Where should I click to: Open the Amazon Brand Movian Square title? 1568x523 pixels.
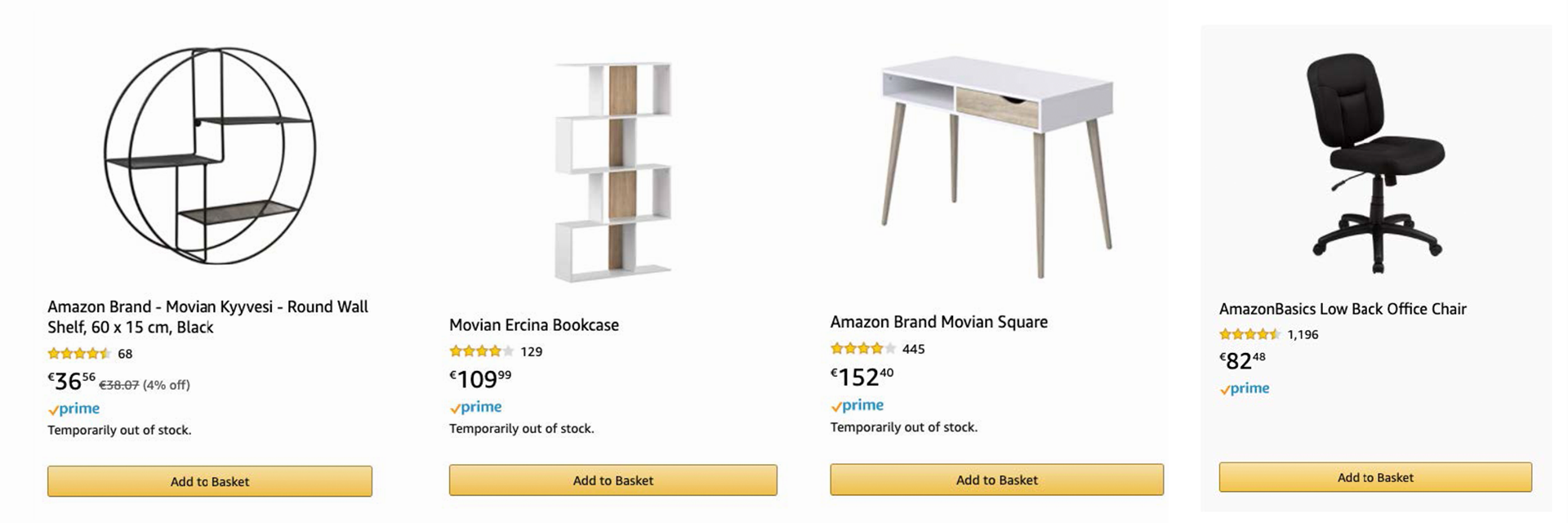pyautogui.click(x=939, y=322)
